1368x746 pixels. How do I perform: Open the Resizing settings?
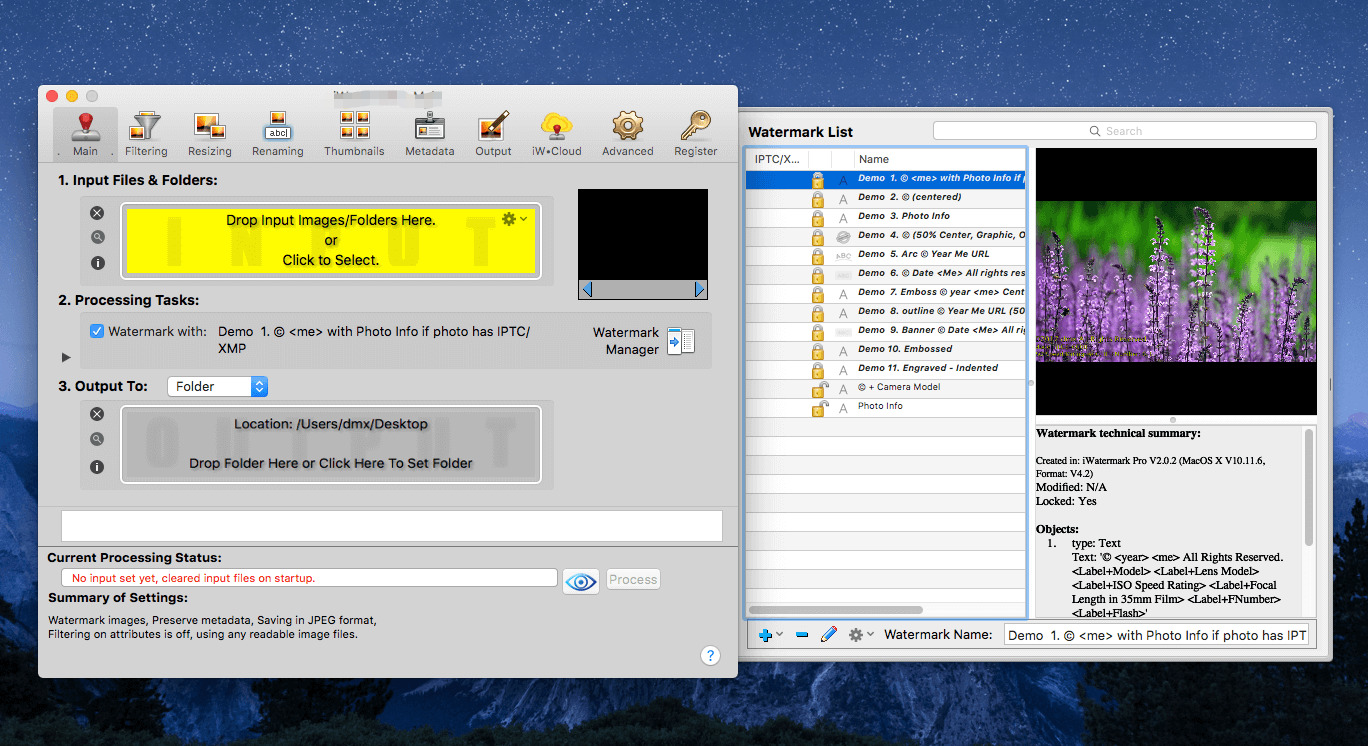point(209,134)
